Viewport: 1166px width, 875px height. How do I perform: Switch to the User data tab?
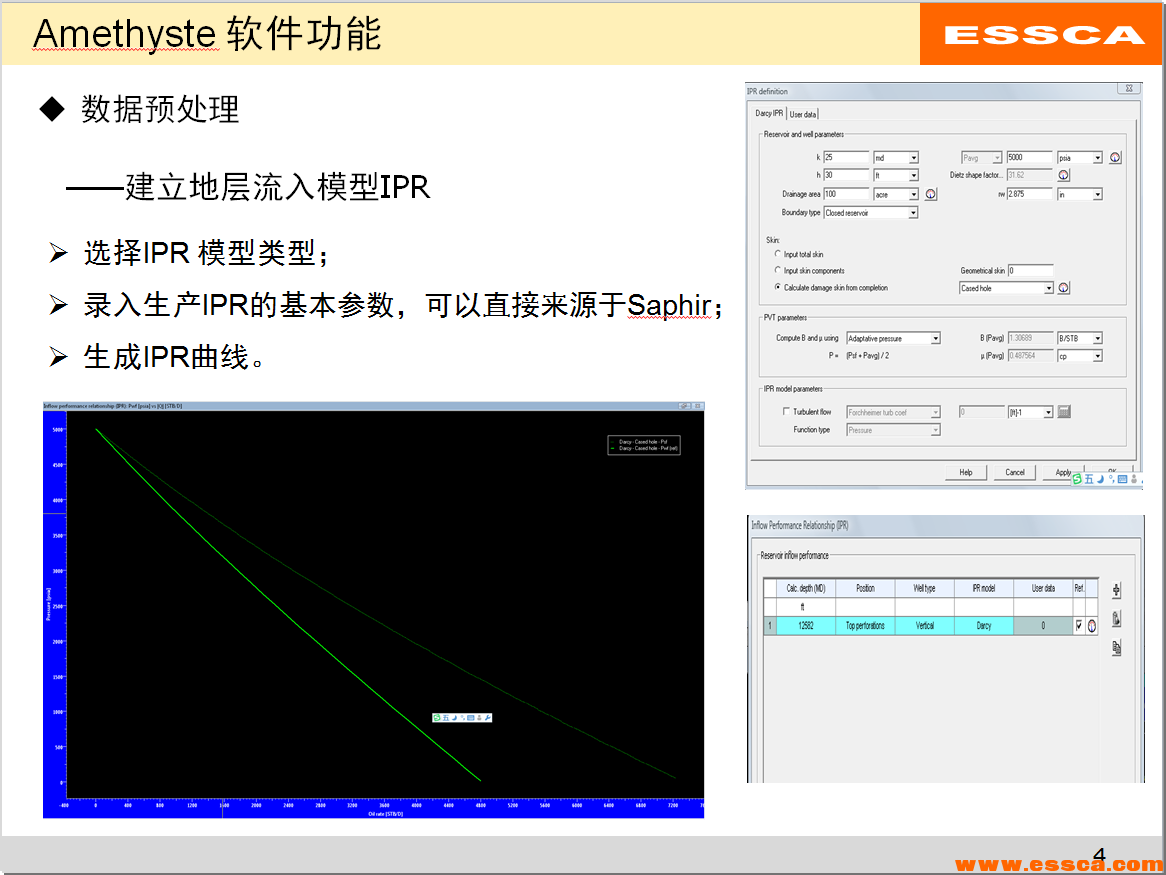(x=803, y=114)
